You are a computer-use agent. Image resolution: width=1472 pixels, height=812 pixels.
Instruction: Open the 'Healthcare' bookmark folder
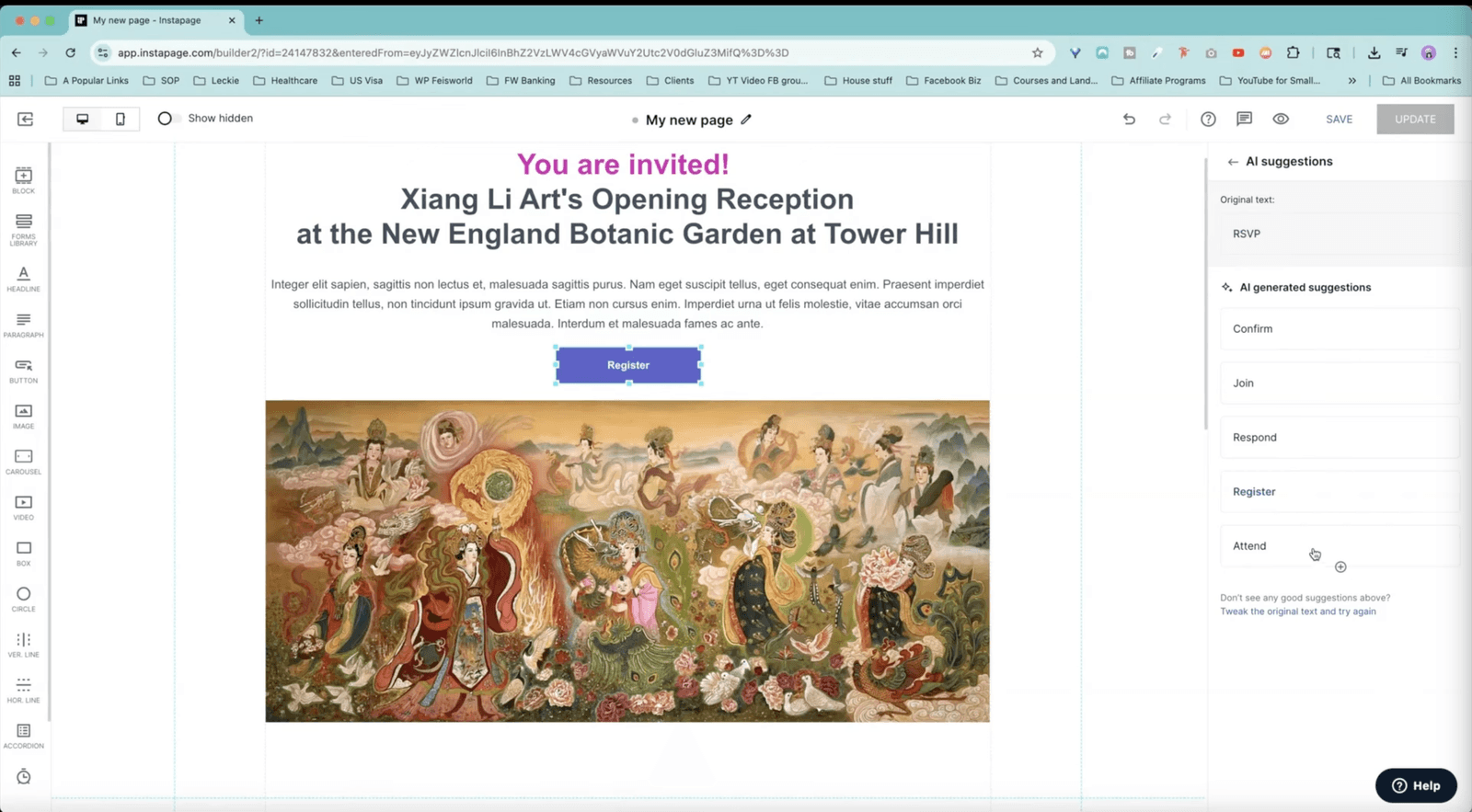285,81
